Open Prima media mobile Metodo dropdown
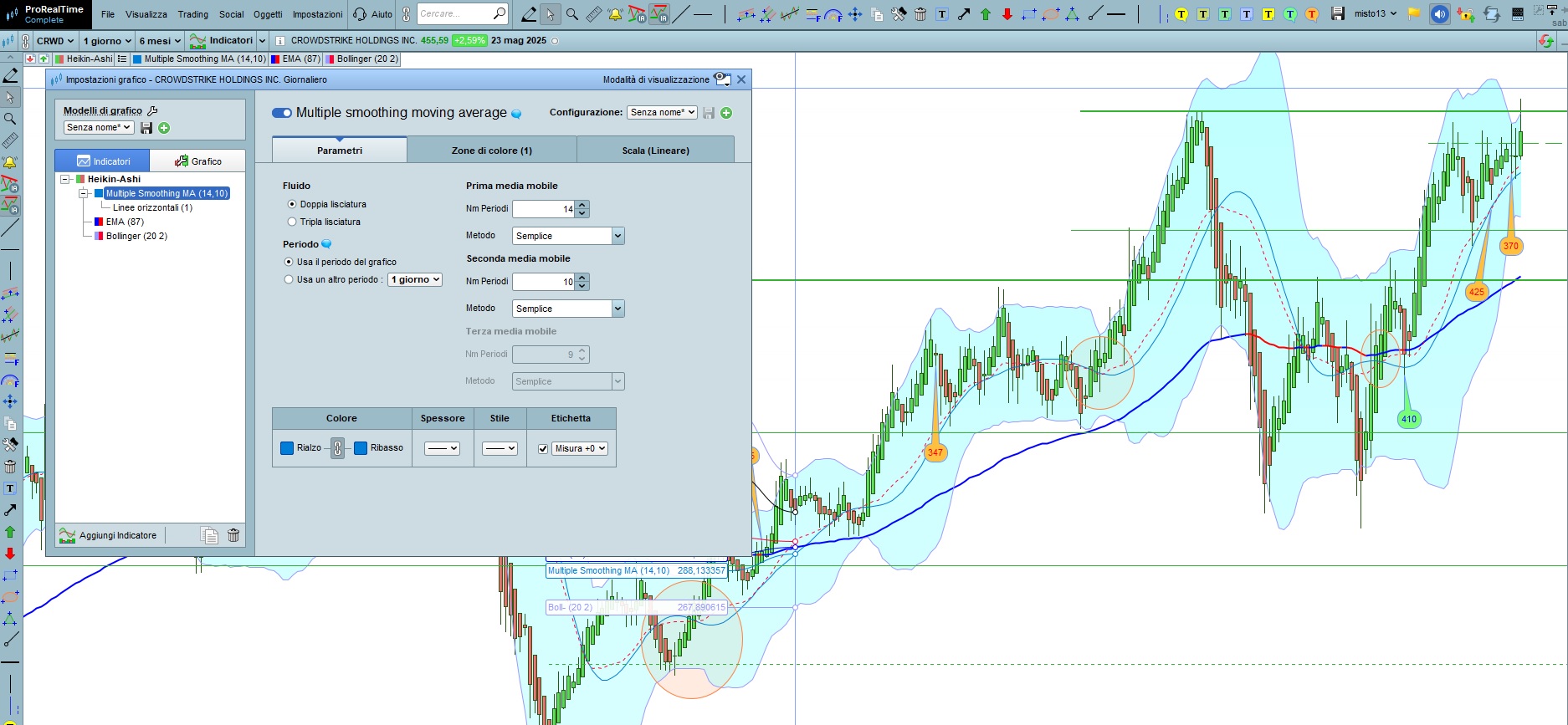 [568, 236]
